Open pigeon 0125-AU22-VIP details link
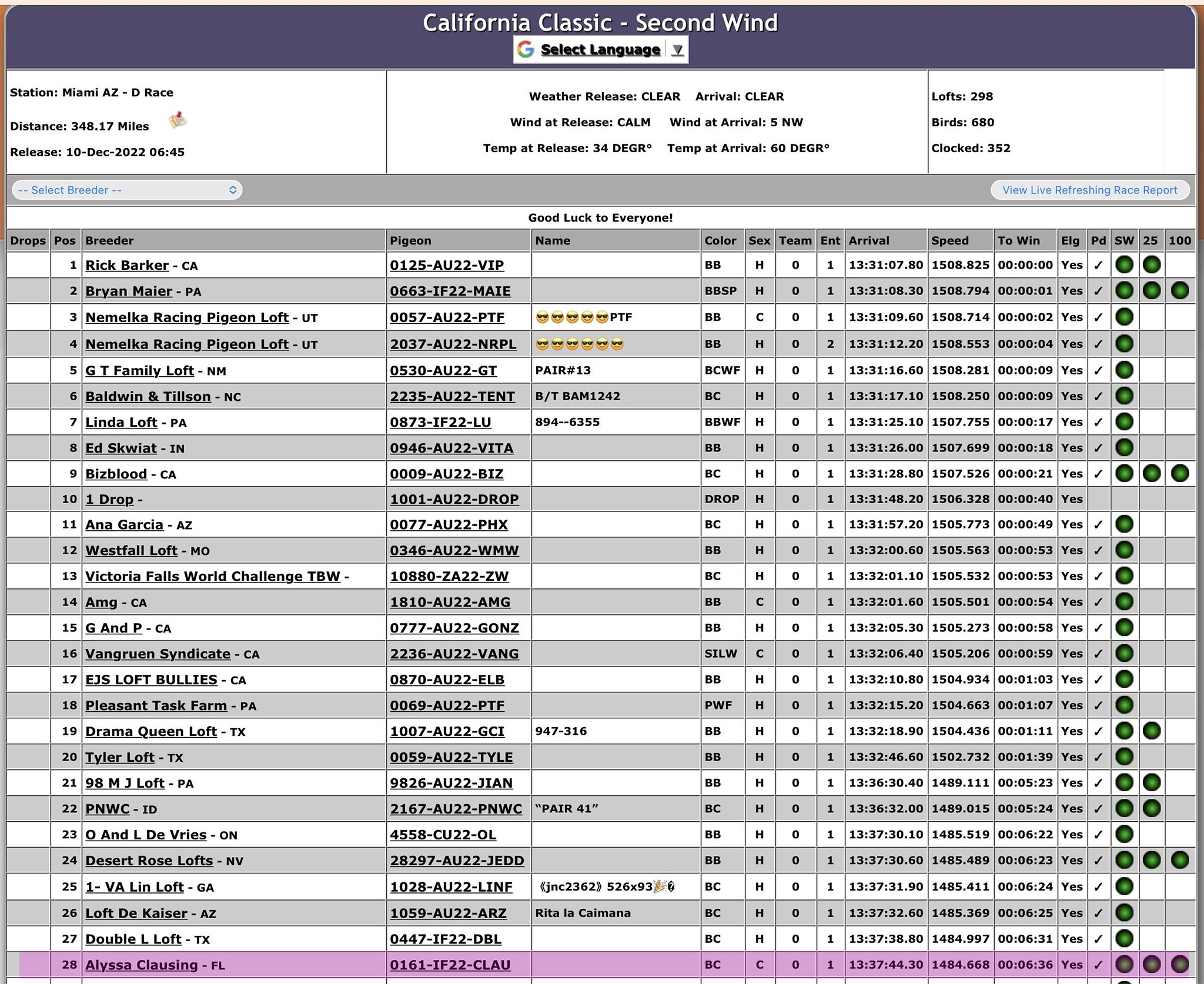Screen dimensions: 1204x984 [x=447, y=265]
